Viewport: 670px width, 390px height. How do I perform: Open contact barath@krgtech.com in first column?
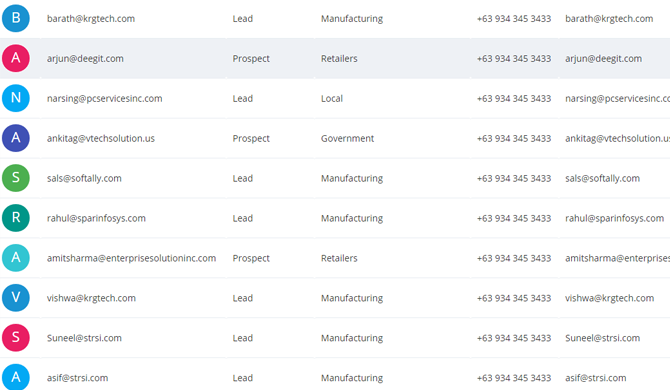point(91,19)
